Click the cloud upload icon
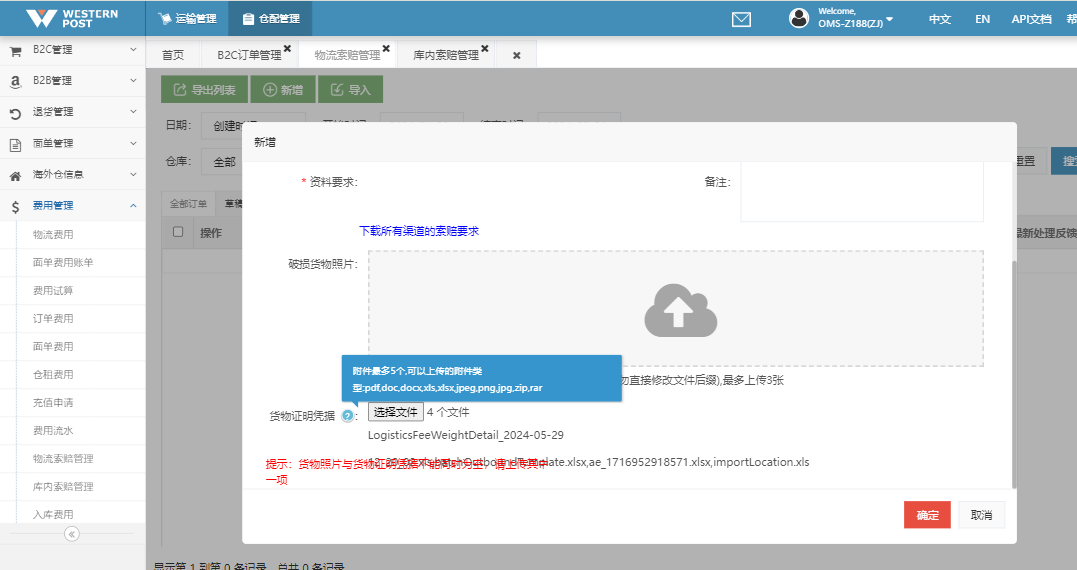The image size is (1077, 570). click(x=680, y=310)
